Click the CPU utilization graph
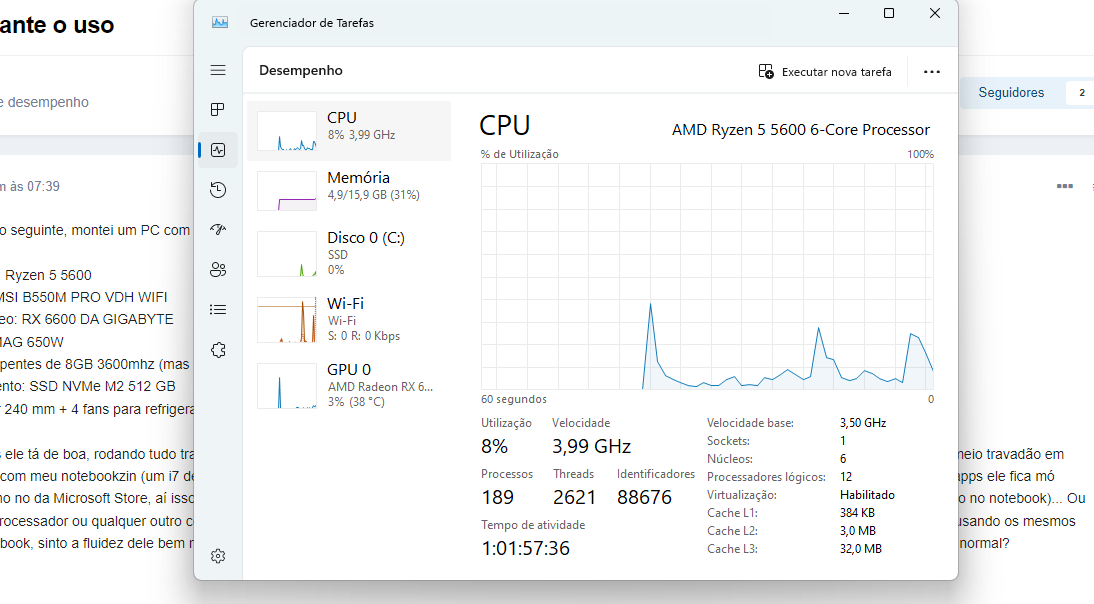The height and width of the screenshot is (604, 1094). point(707,276)
